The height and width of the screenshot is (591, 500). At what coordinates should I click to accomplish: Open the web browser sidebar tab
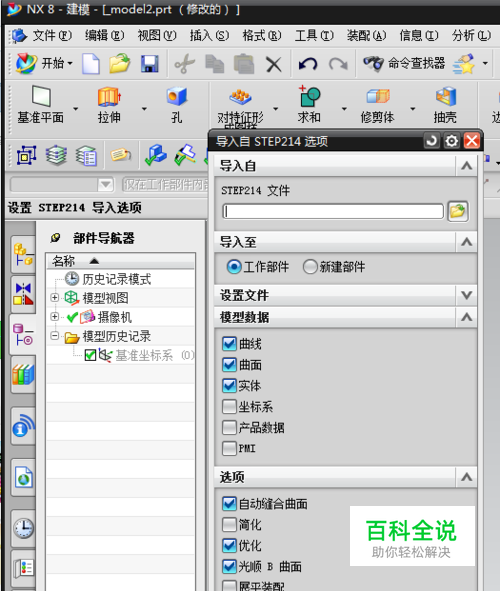(x=23, y=477)
